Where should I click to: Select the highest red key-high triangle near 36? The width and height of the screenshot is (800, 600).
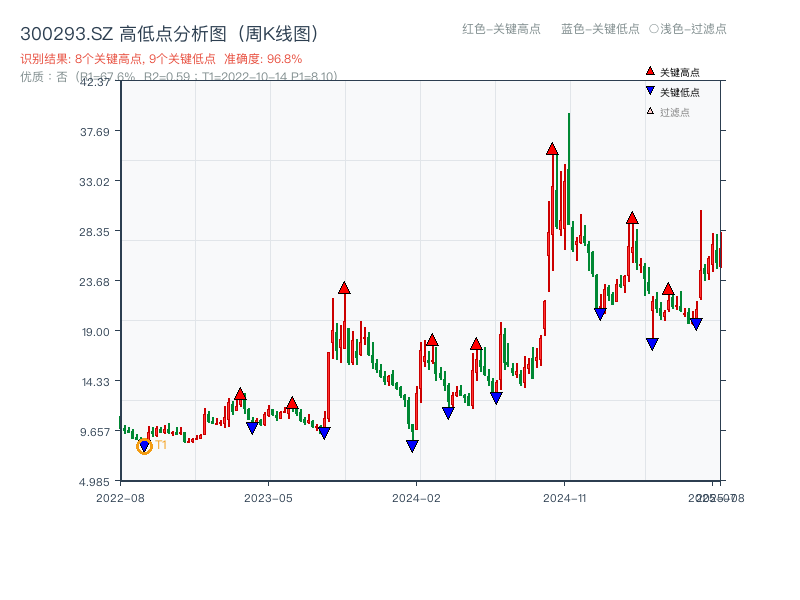coord(552,149)
